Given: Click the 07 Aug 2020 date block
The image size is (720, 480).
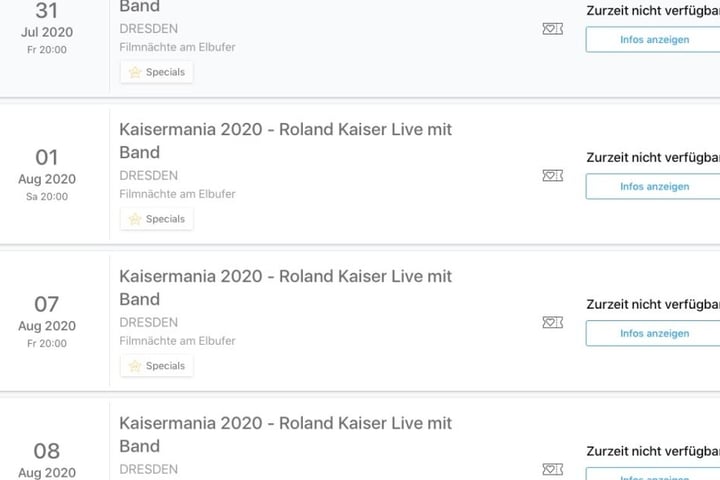Looking at the screenshot, I should click(x=47, y=322).
